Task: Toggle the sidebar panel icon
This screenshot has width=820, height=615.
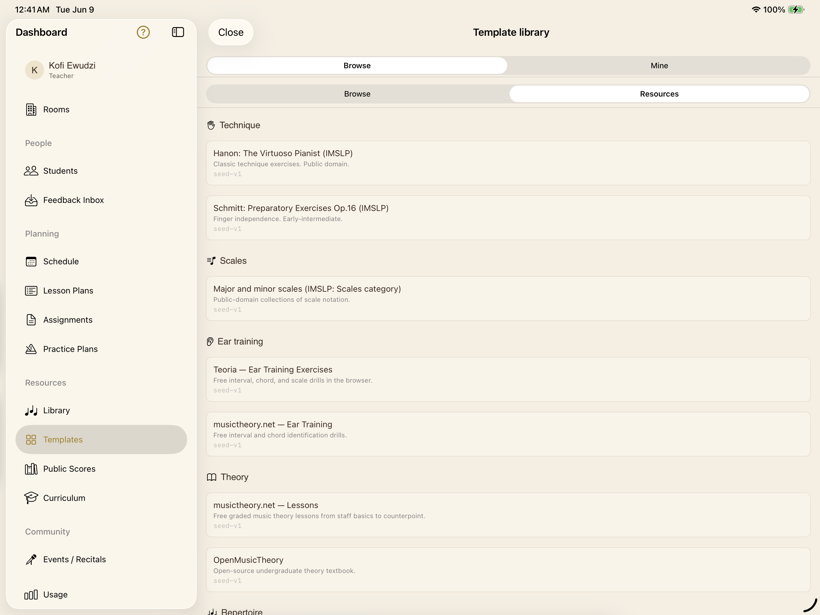Action: coord(178,32)
